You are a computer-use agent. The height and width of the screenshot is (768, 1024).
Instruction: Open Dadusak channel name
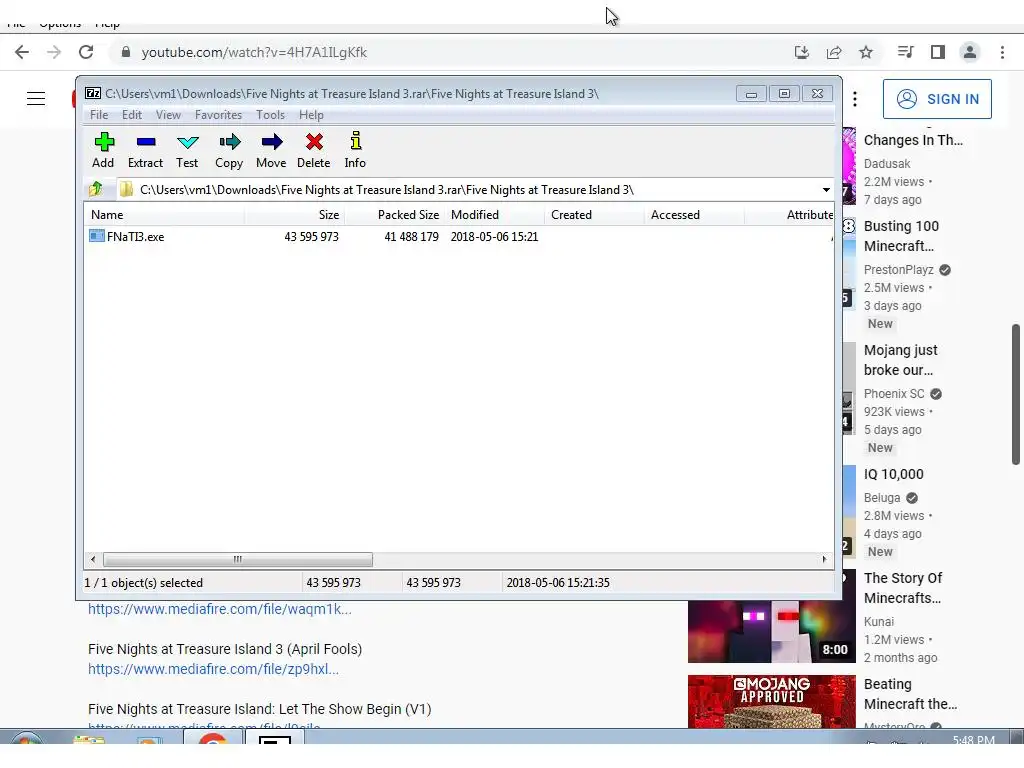click(x=887, y=164)
